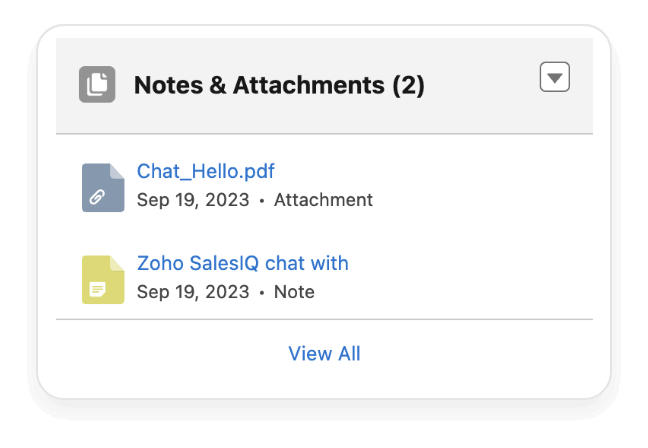
Task: Open the Notes & Attachments dropdown menu arrow
Action: 554,77
